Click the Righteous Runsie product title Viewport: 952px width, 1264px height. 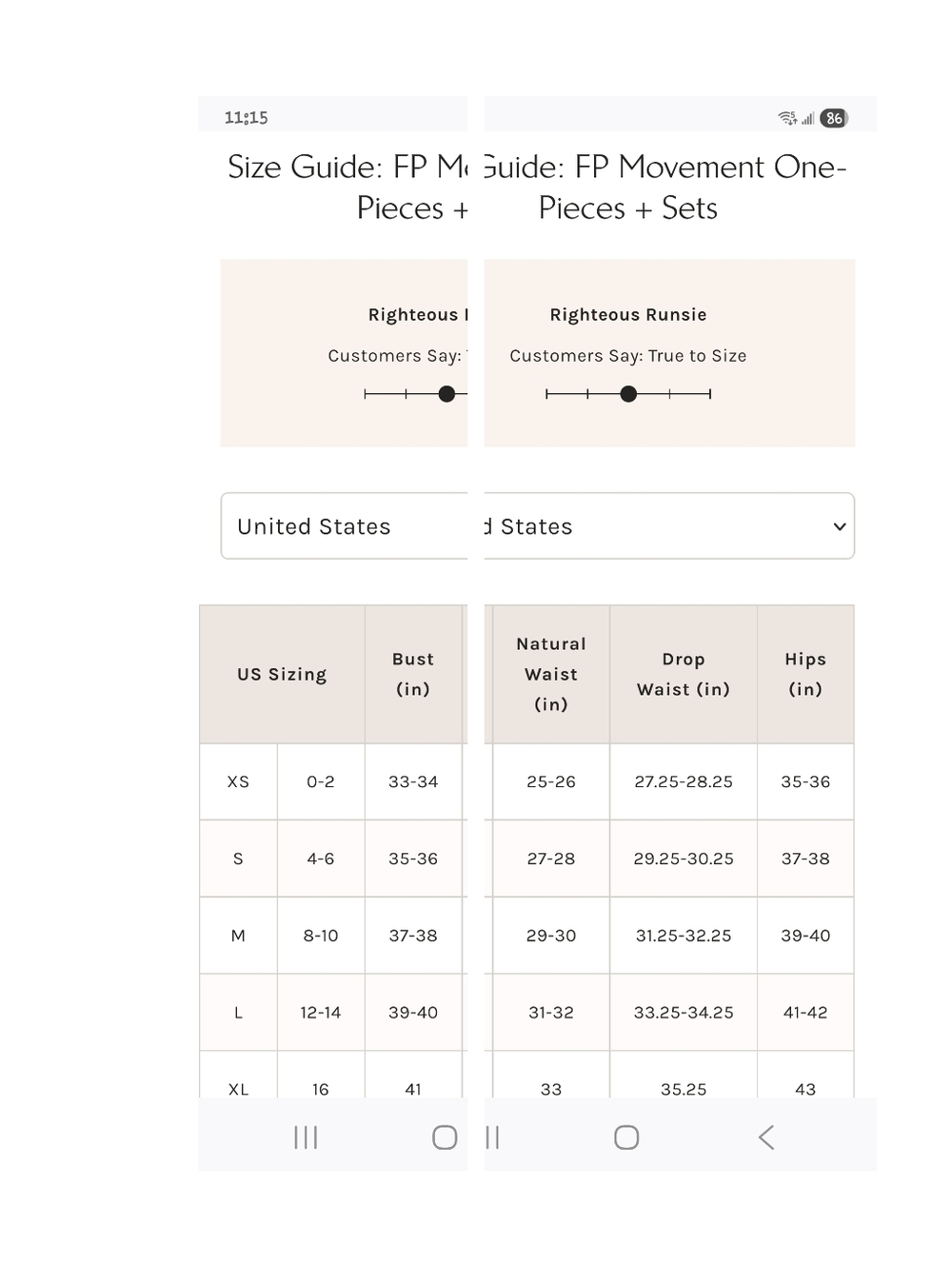pyautogui.click(x=628, y=314)
